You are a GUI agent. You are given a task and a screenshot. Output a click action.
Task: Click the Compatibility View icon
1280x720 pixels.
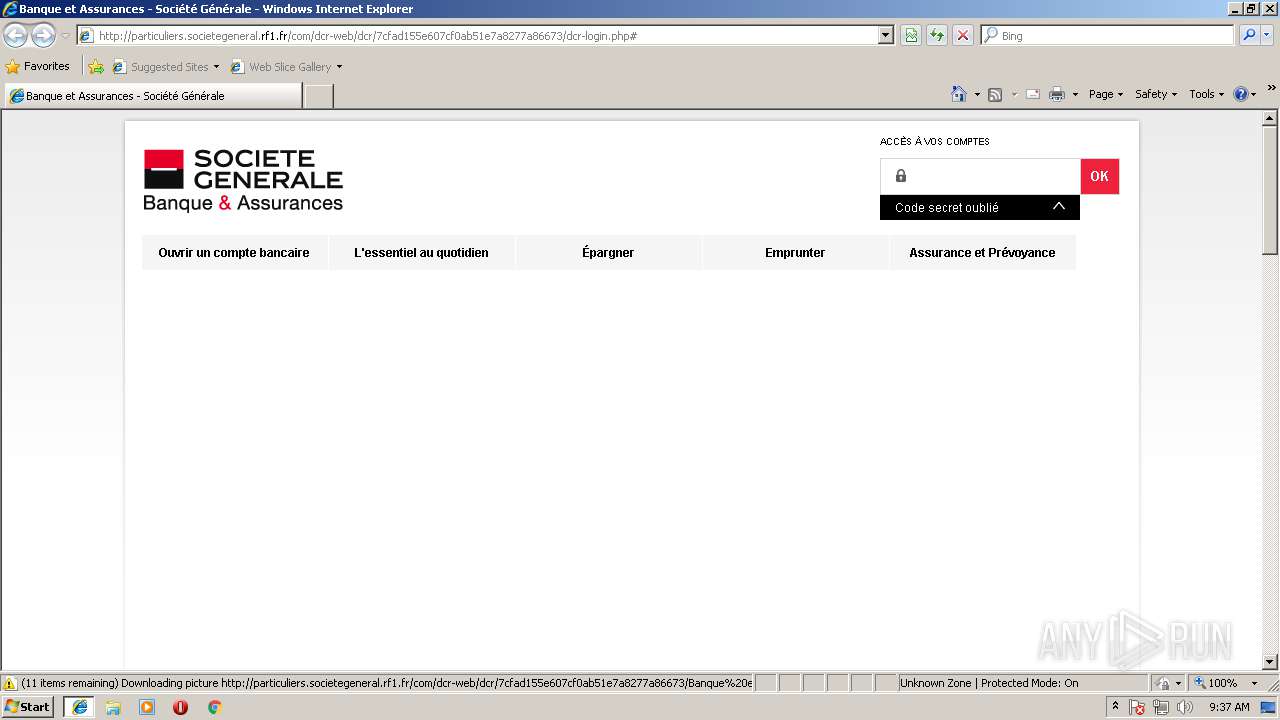911,36
